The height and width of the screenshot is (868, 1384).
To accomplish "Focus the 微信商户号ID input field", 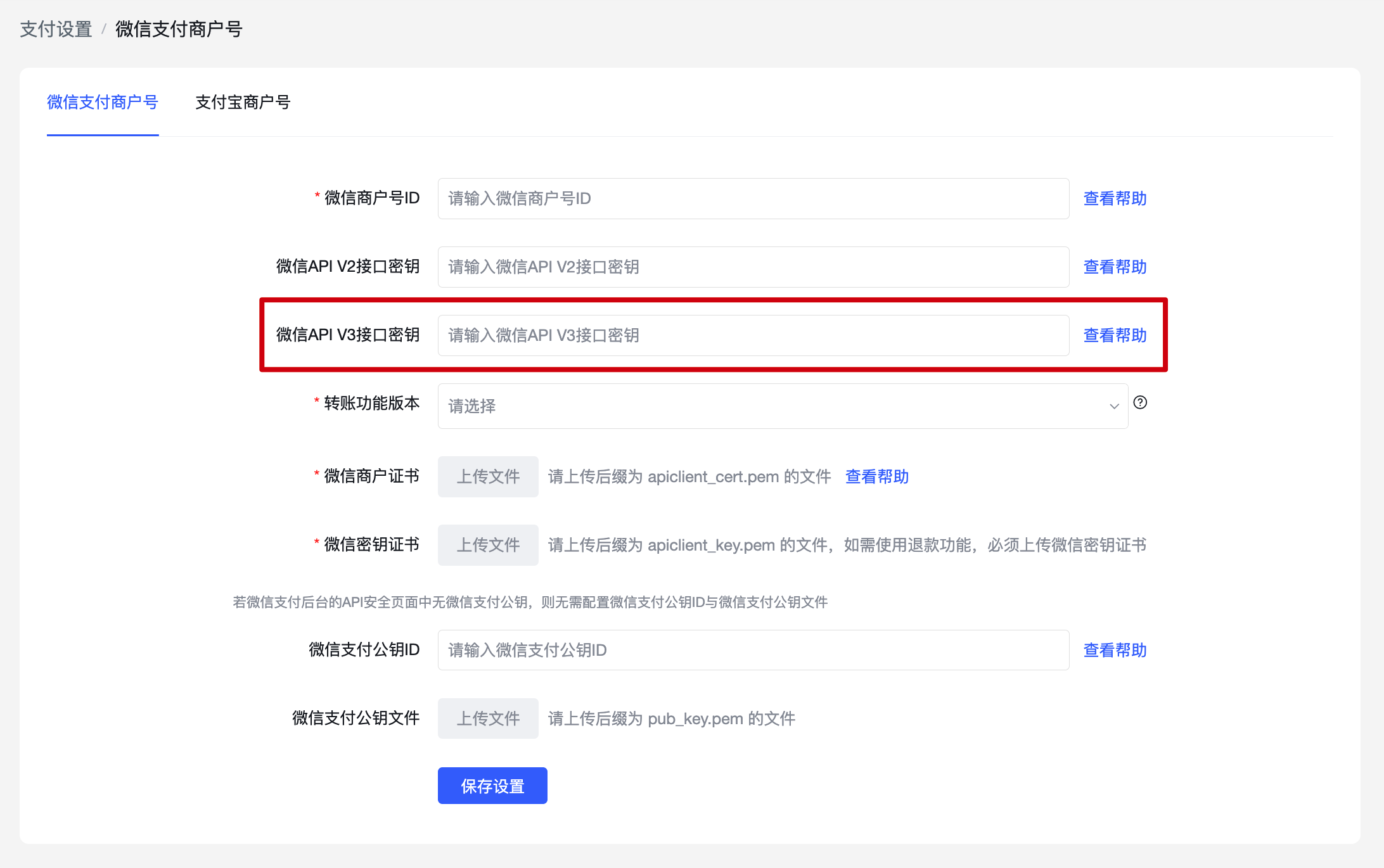I will click(x=753, y=198).
